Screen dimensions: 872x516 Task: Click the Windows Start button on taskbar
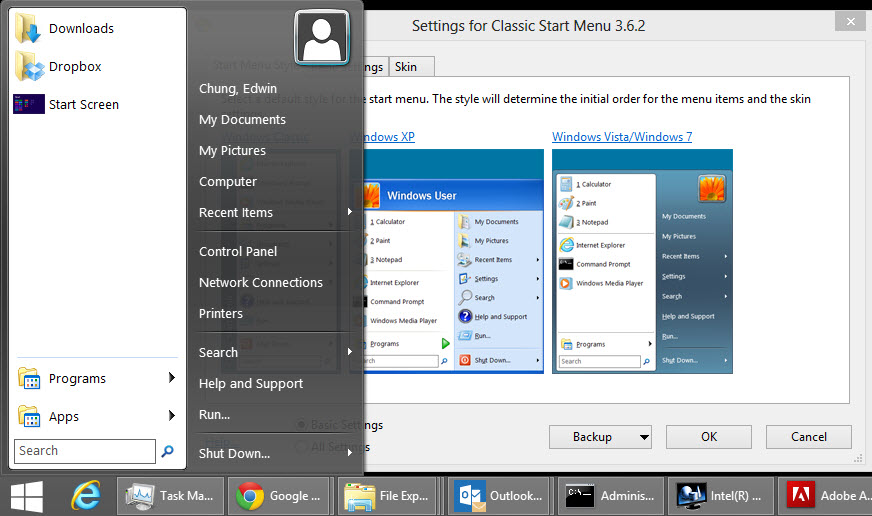pos(27,497)
